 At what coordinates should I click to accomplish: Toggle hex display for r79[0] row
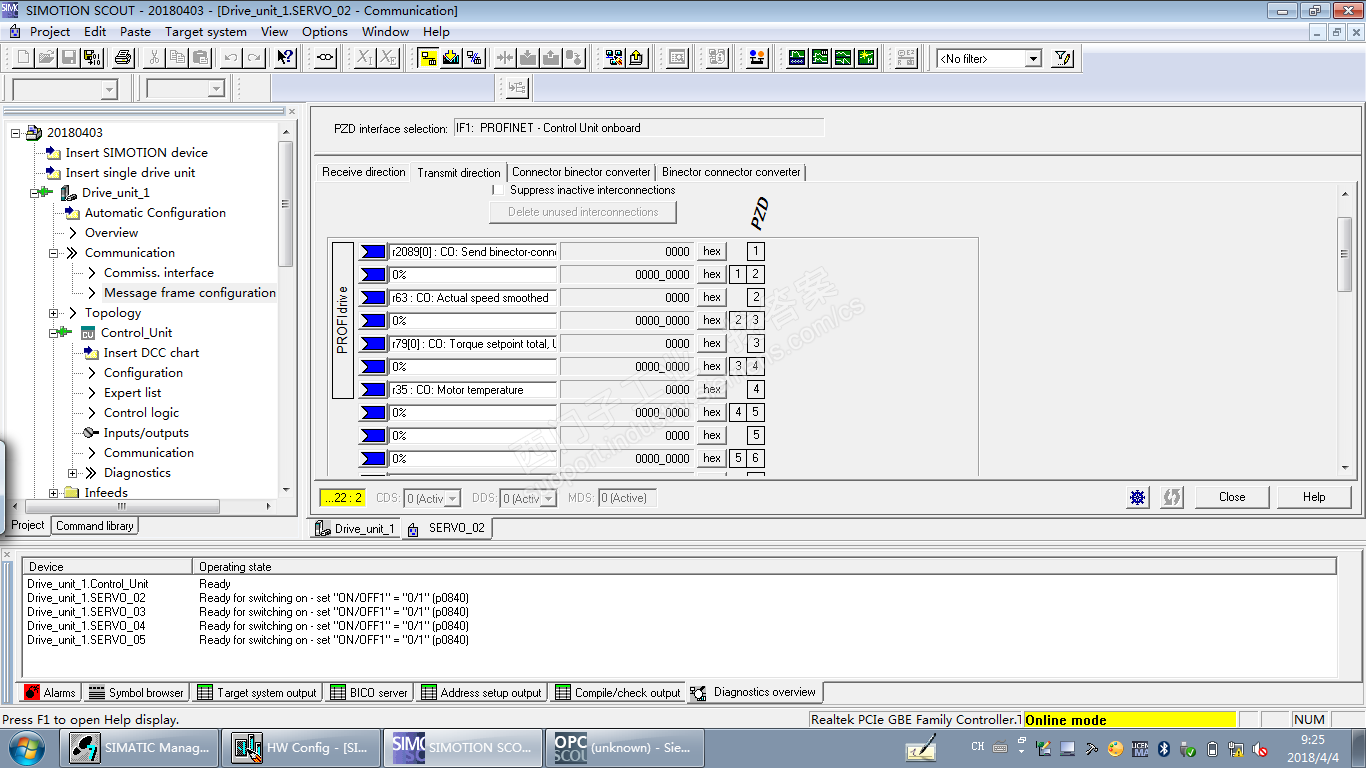(x=712, y=344)
